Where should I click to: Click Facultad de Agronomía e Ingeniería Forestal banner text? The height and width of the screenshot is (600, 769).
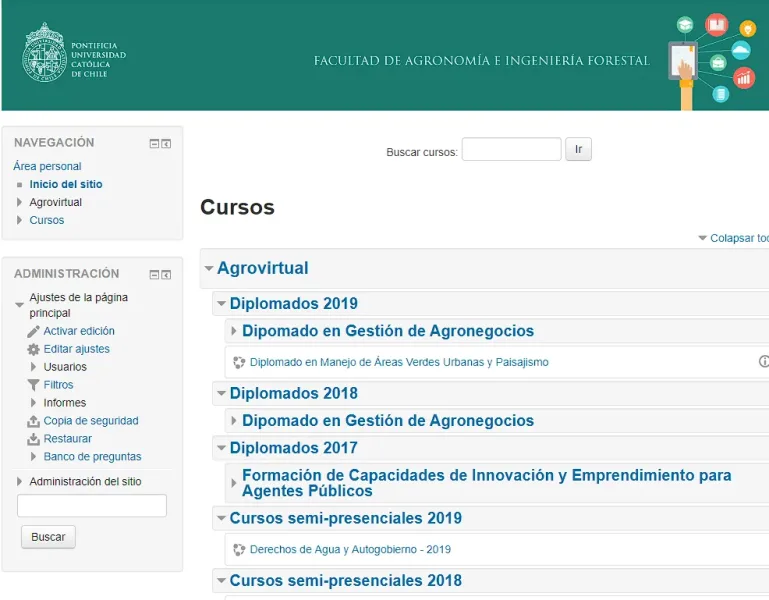point(482,61)
